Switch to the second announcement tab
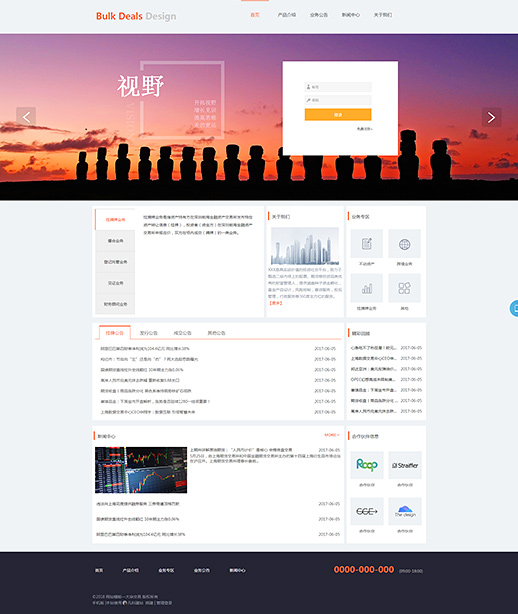518x614 pixels. tap(148, 333)
